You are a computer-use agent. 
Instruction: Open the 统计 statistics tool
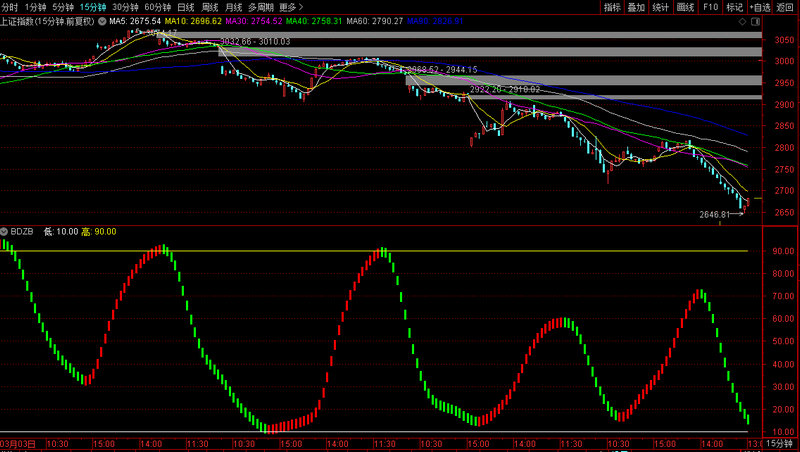(660, 7)
